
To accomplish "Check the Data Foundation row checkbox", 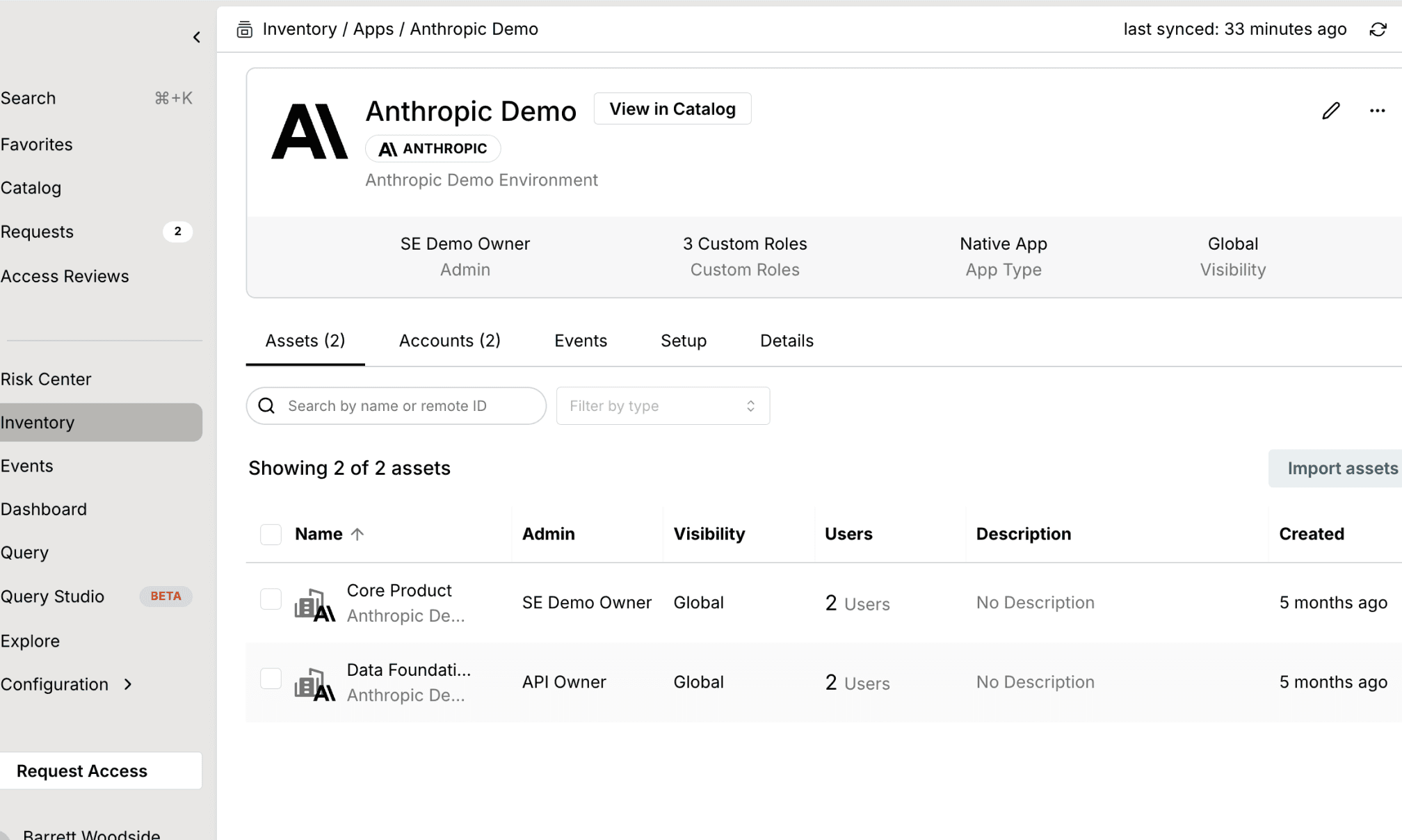I will pyautogui.click(x=271, y=678).
